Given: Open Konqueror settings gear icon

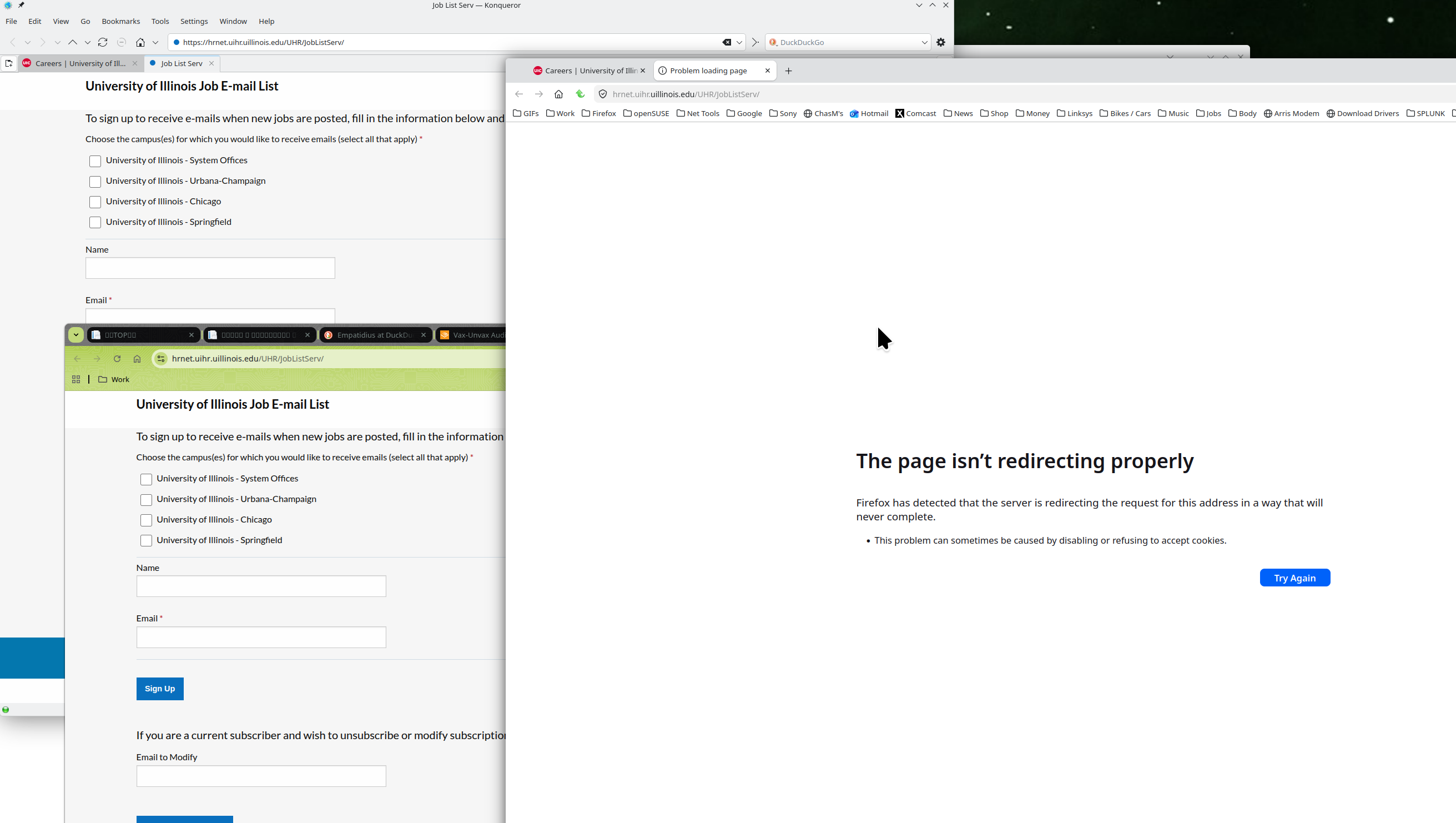Looking at the screenshot, I should pos(940,42).
